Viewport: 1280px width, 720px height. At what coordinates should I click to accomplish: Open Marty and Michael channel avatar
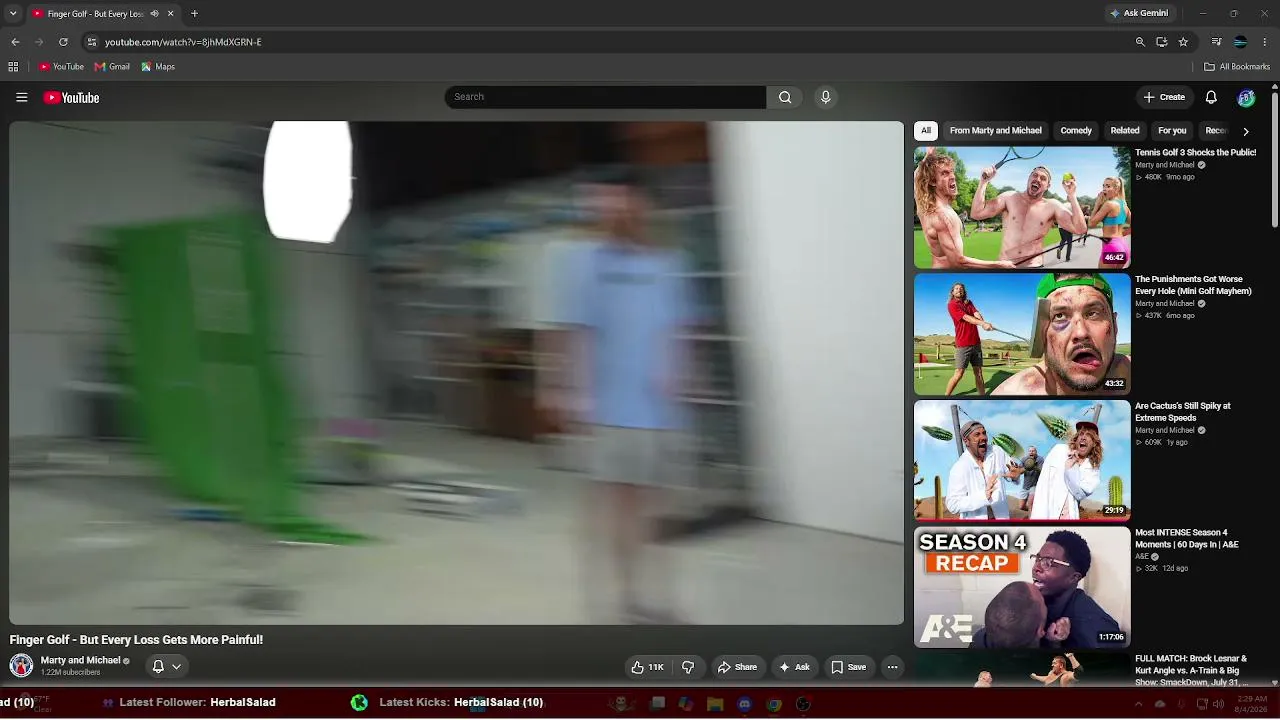coord(21,666)
